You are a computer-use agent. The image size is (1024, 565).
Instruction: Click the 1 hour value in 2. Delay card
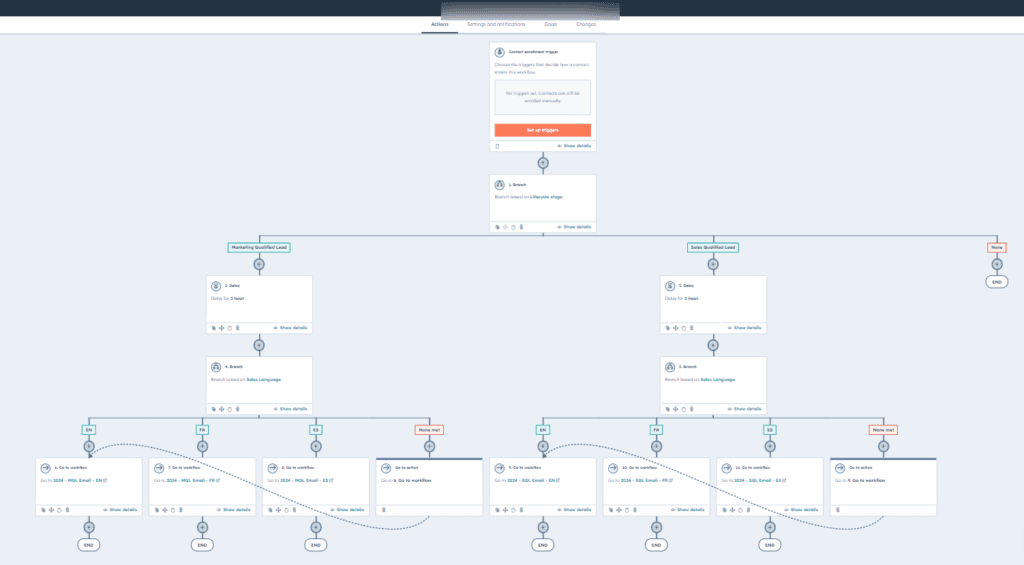click(237, 299)
